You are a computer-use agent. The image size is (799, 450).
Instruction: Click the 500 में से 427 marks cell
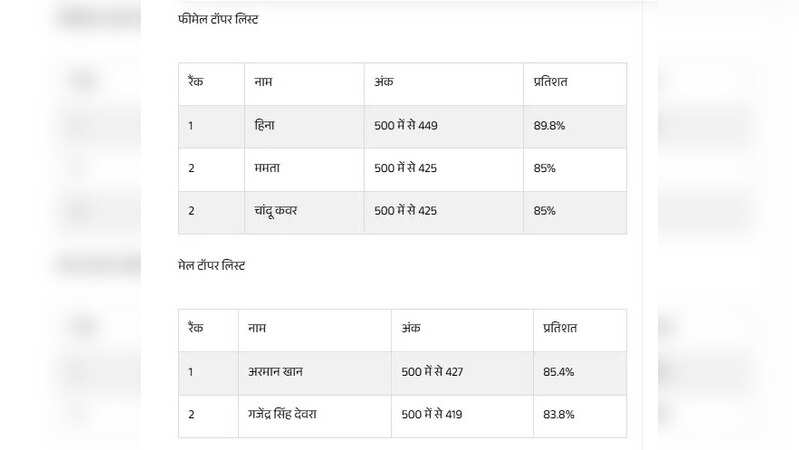(432, 372)
